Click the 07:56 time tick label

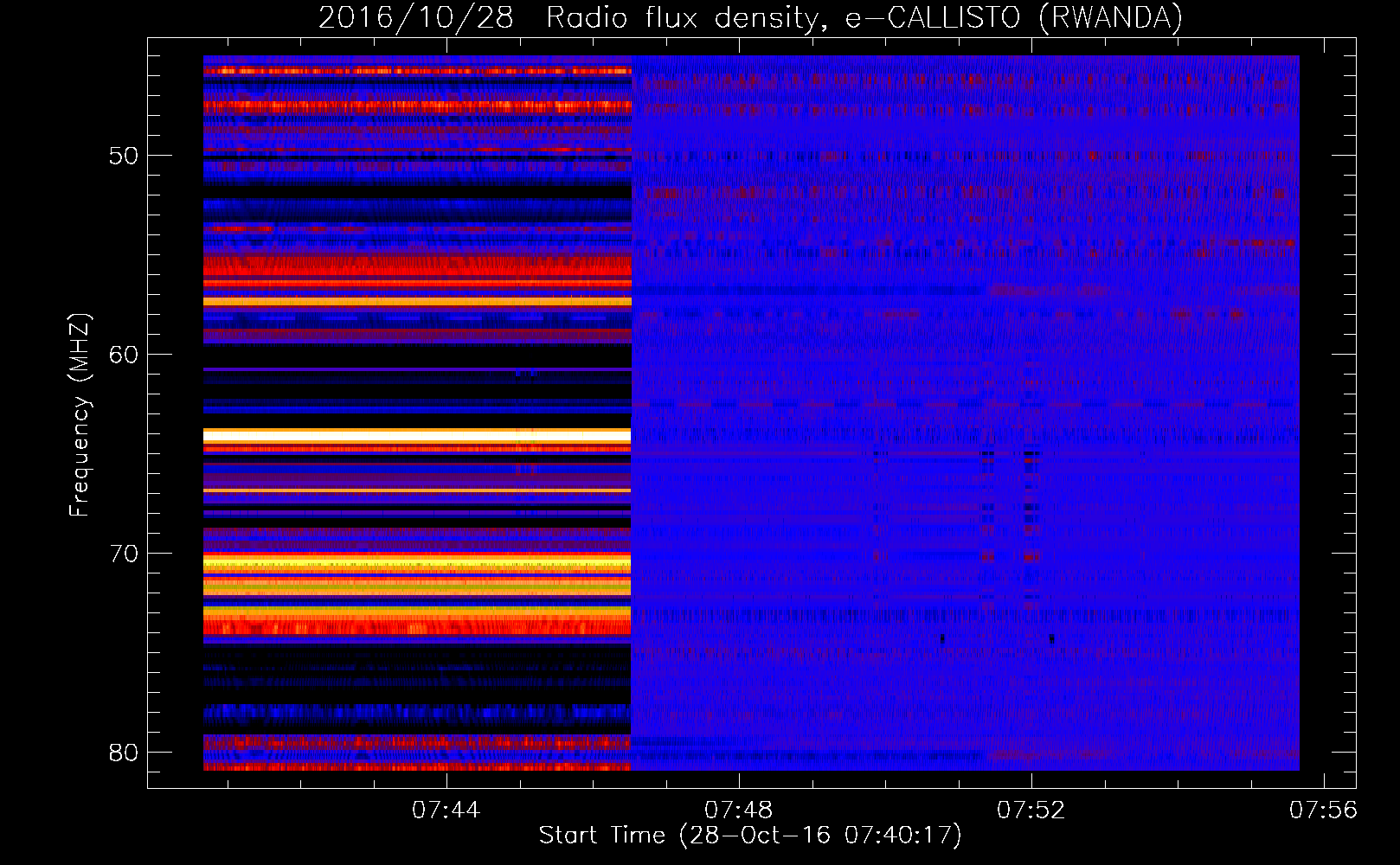tap(1323, 811)
